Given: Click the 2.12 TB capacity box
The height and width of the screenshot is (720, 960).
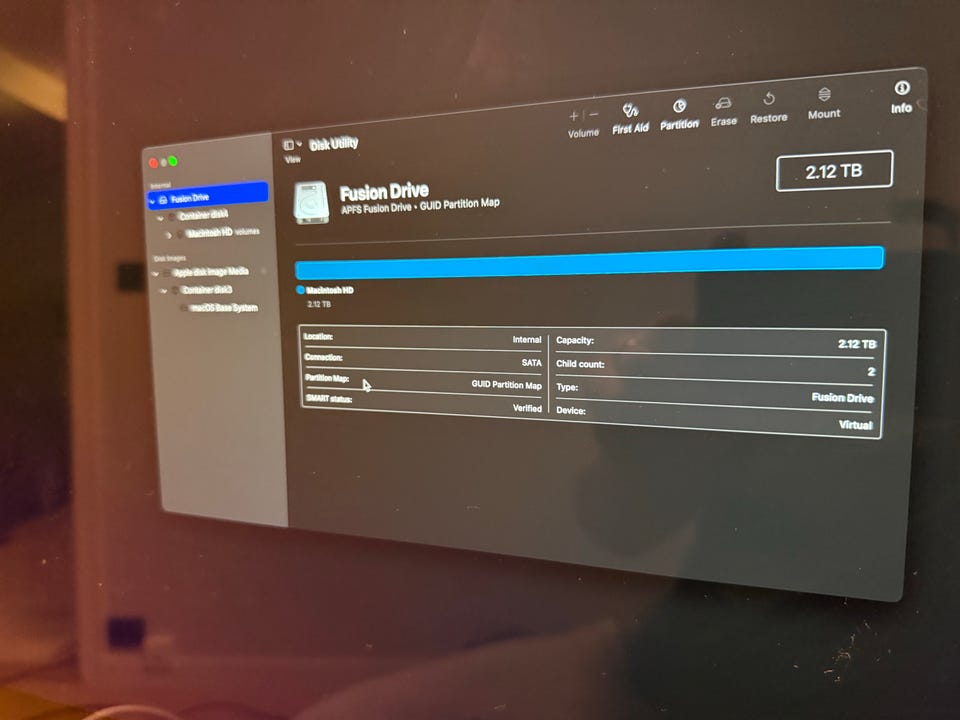Looking at the screenshot, I should (834, 171).
